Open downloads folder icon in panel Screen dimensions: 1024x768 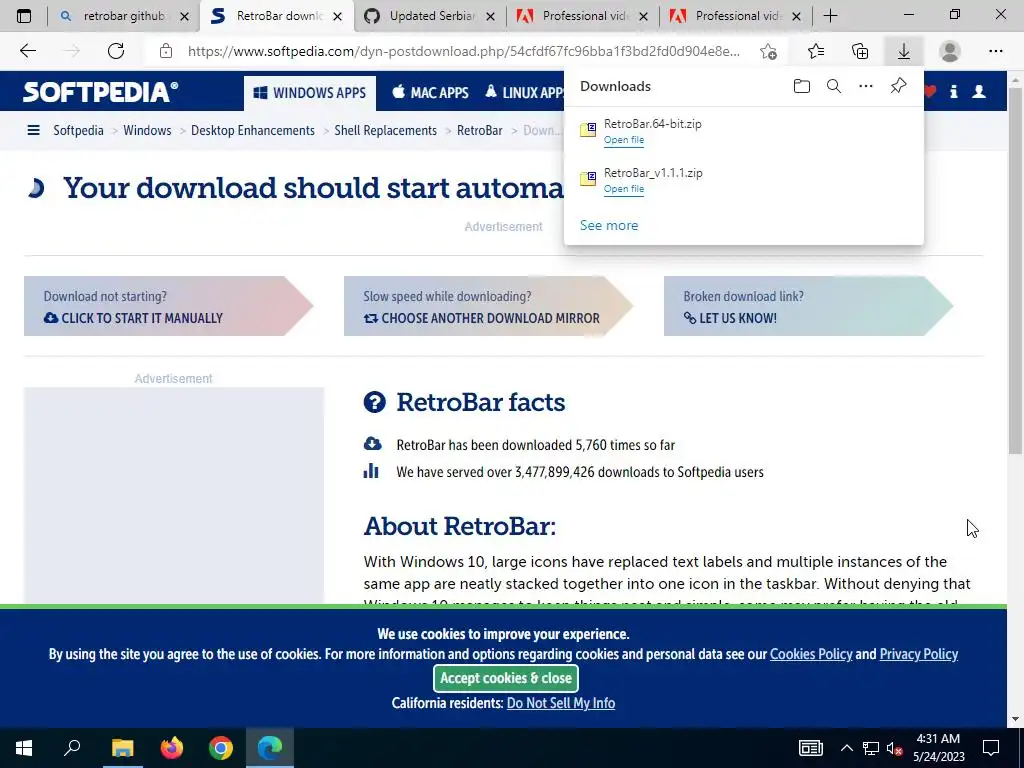(802, 86)
